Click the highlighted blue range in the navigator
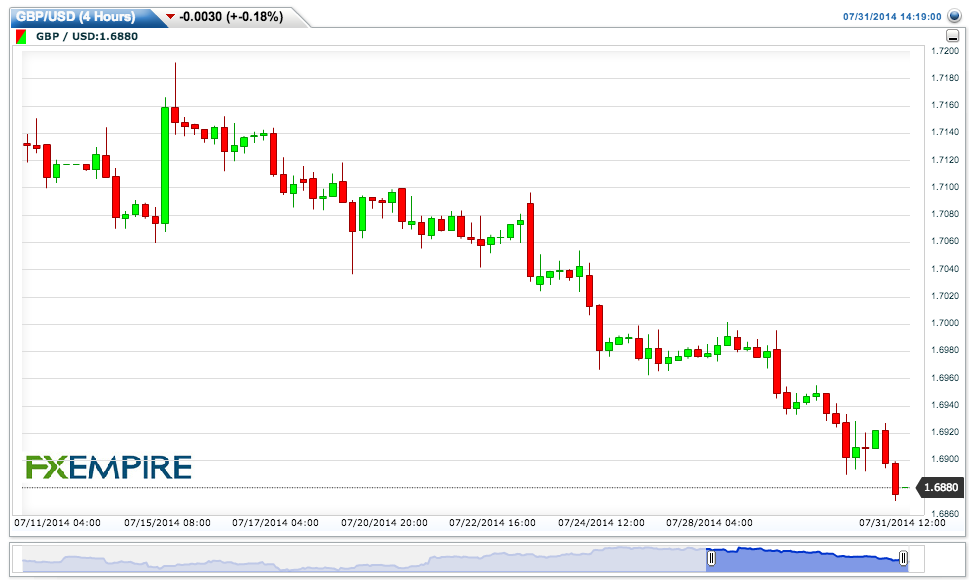Viewport: 976px width, 585px height. click(807, 559)
